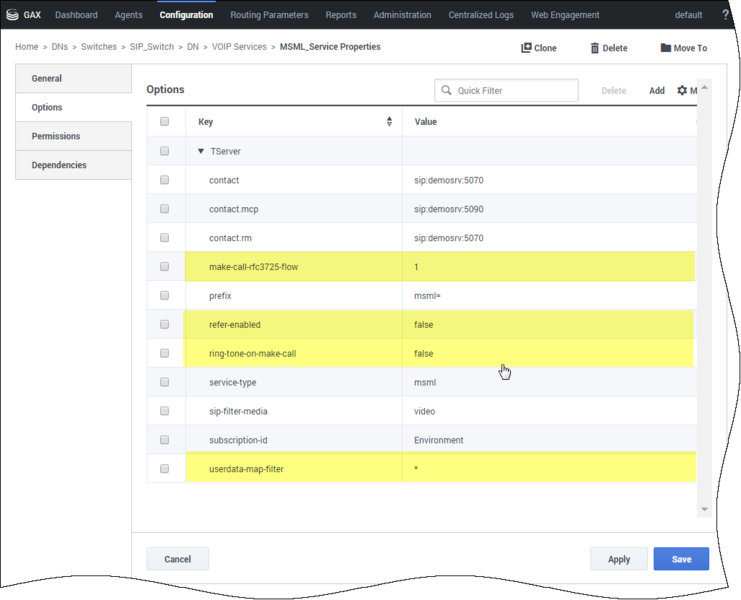Select the ring-tone-on-make-call key
Image resolution: width=741 pixels, height=600 pixels.
tap(252, 353)
